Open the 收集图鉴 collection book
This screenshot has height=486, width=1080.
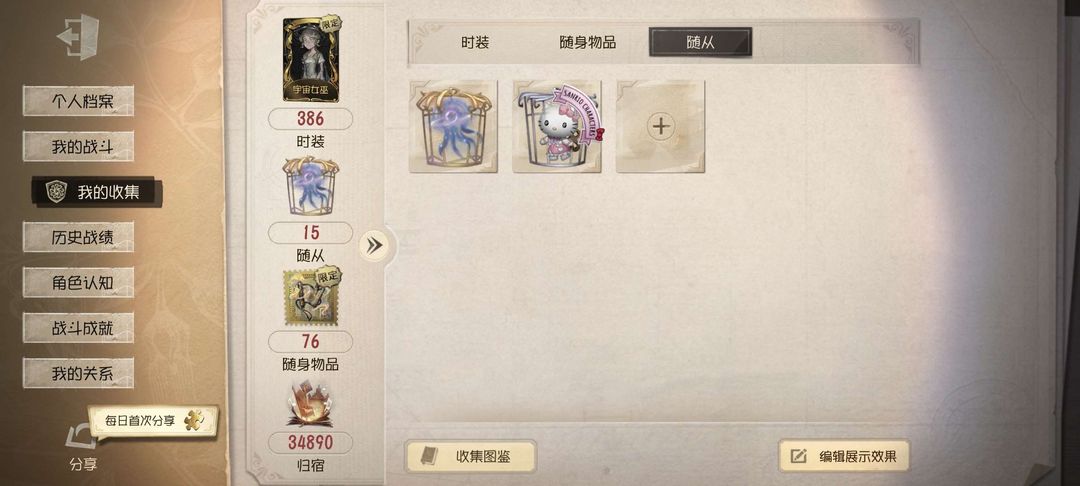point(470,456)
